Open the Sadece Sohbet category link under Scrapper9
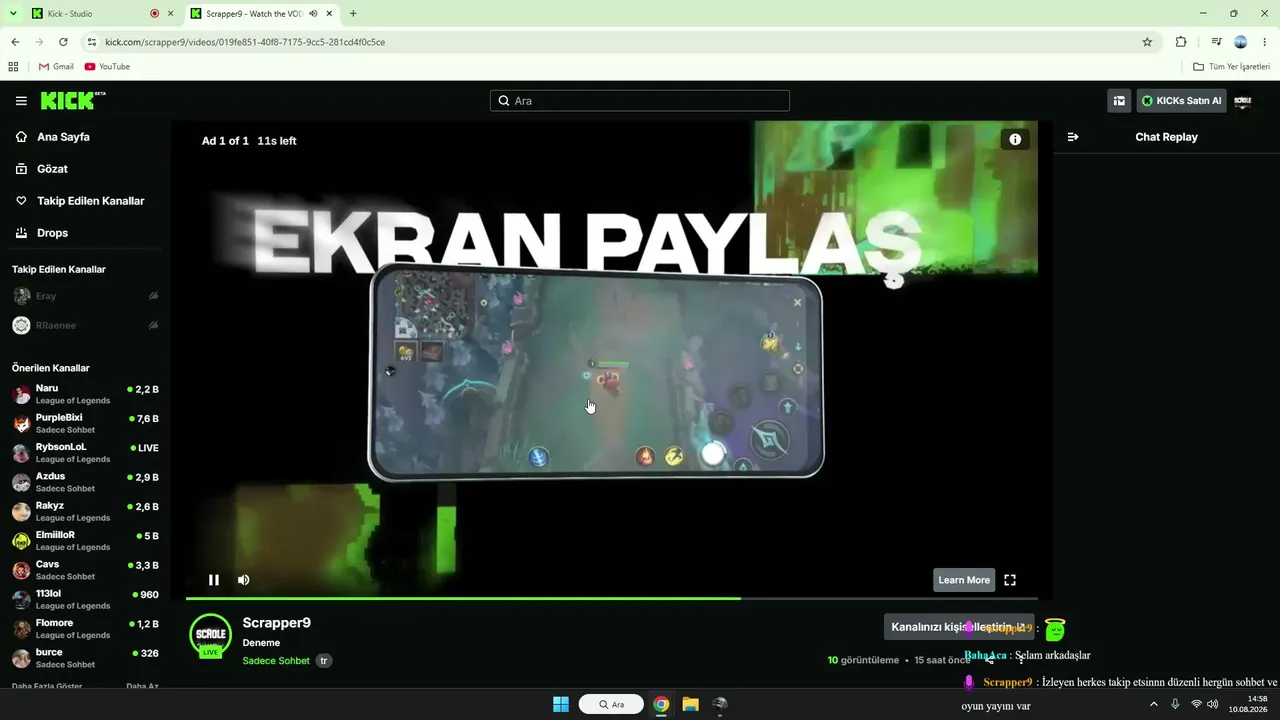Image resolution: width=1280 pixels, height=720 pixels. (x=276, y=661)
